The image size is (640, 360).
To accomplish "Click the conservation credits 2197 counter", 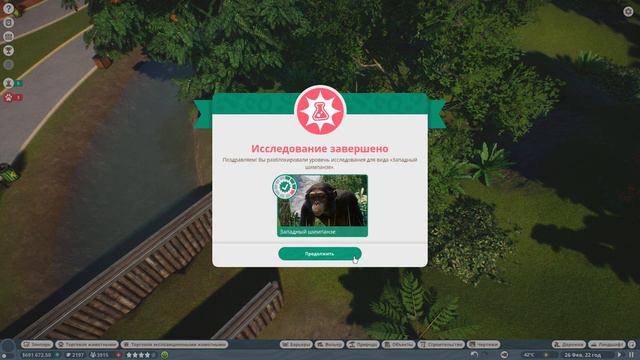I will pyautogui.click(x=75, y=355).
